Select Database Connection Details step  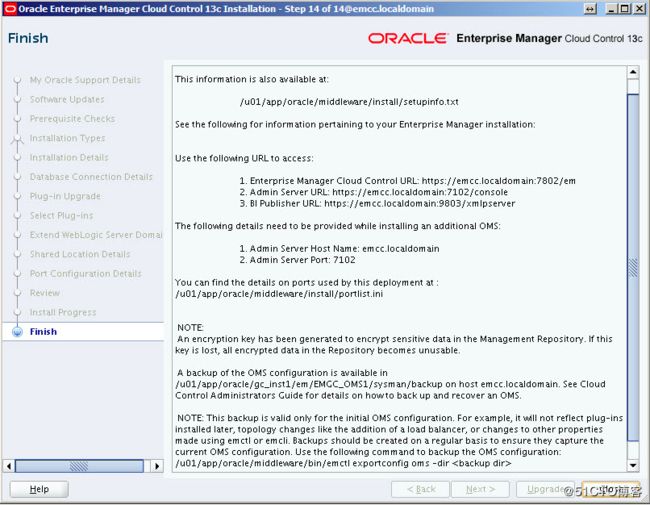coord(91,177)
